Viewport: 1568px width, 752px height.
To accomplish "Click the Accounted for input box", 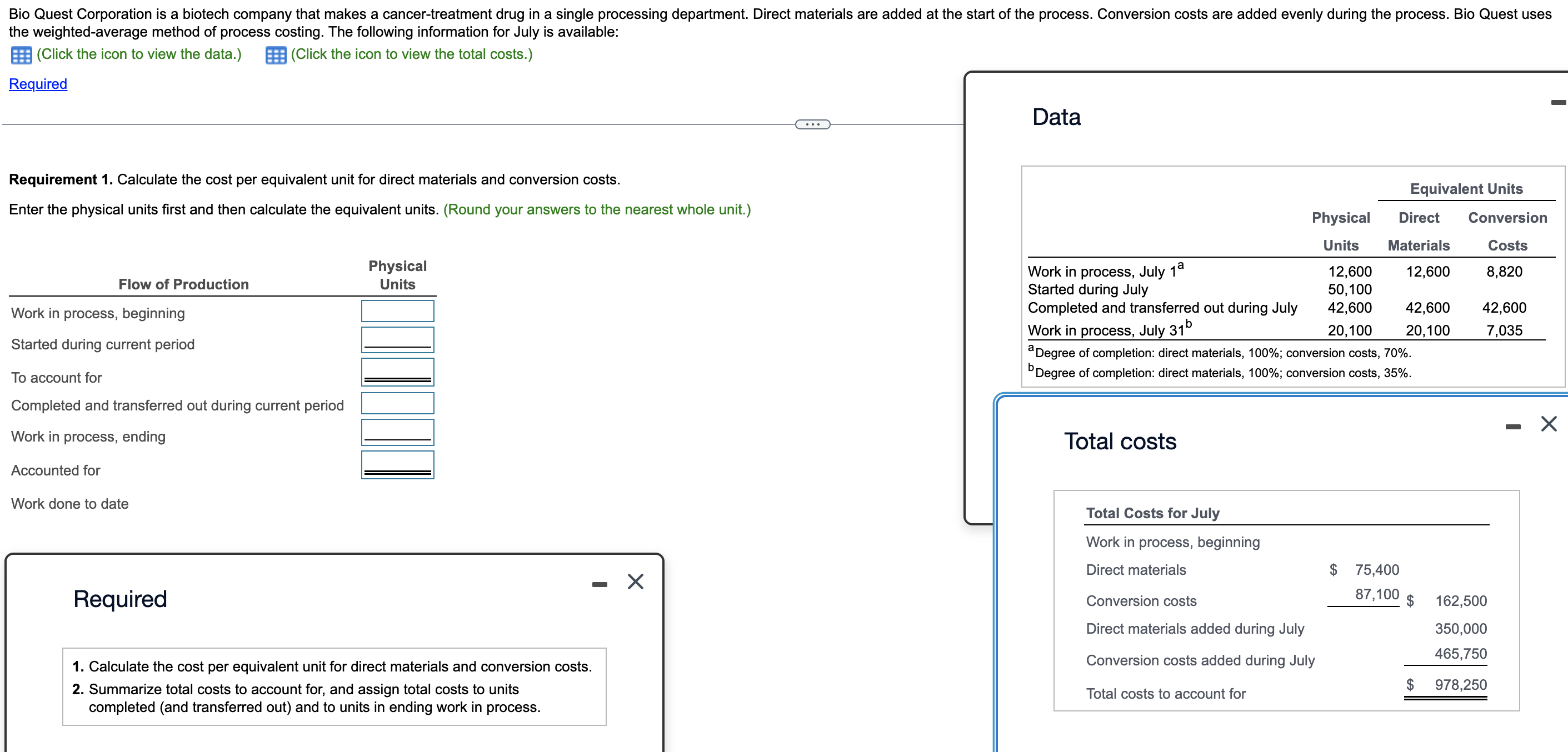I will point(397,464).
